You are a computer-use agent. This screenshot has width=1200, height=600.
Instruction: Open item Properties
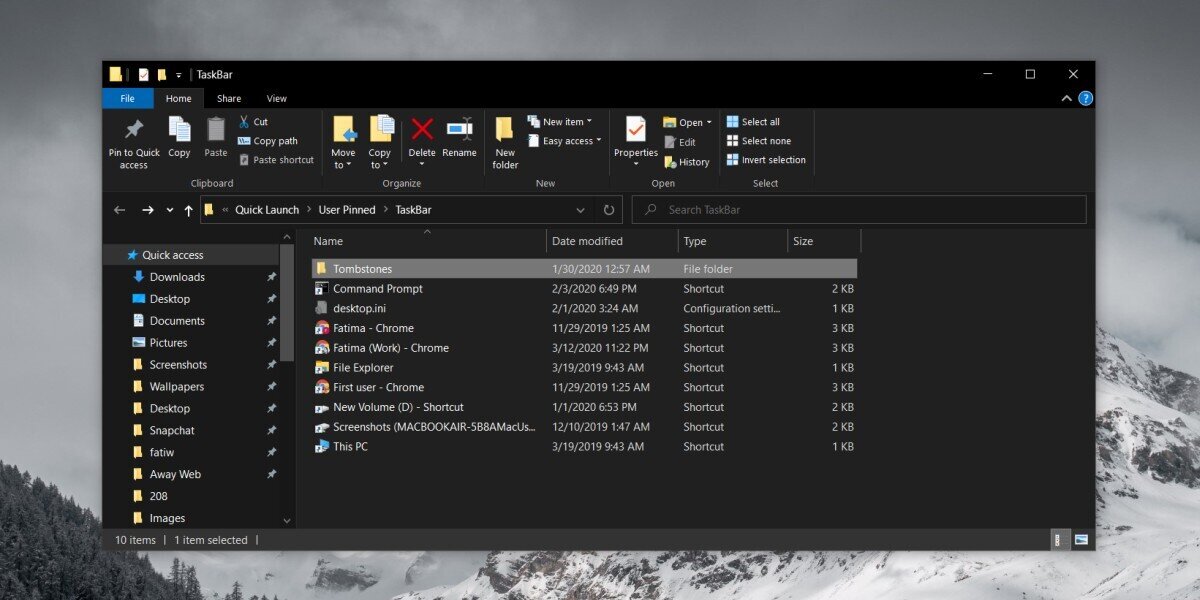pyautogui.click(x=635, y=140)
